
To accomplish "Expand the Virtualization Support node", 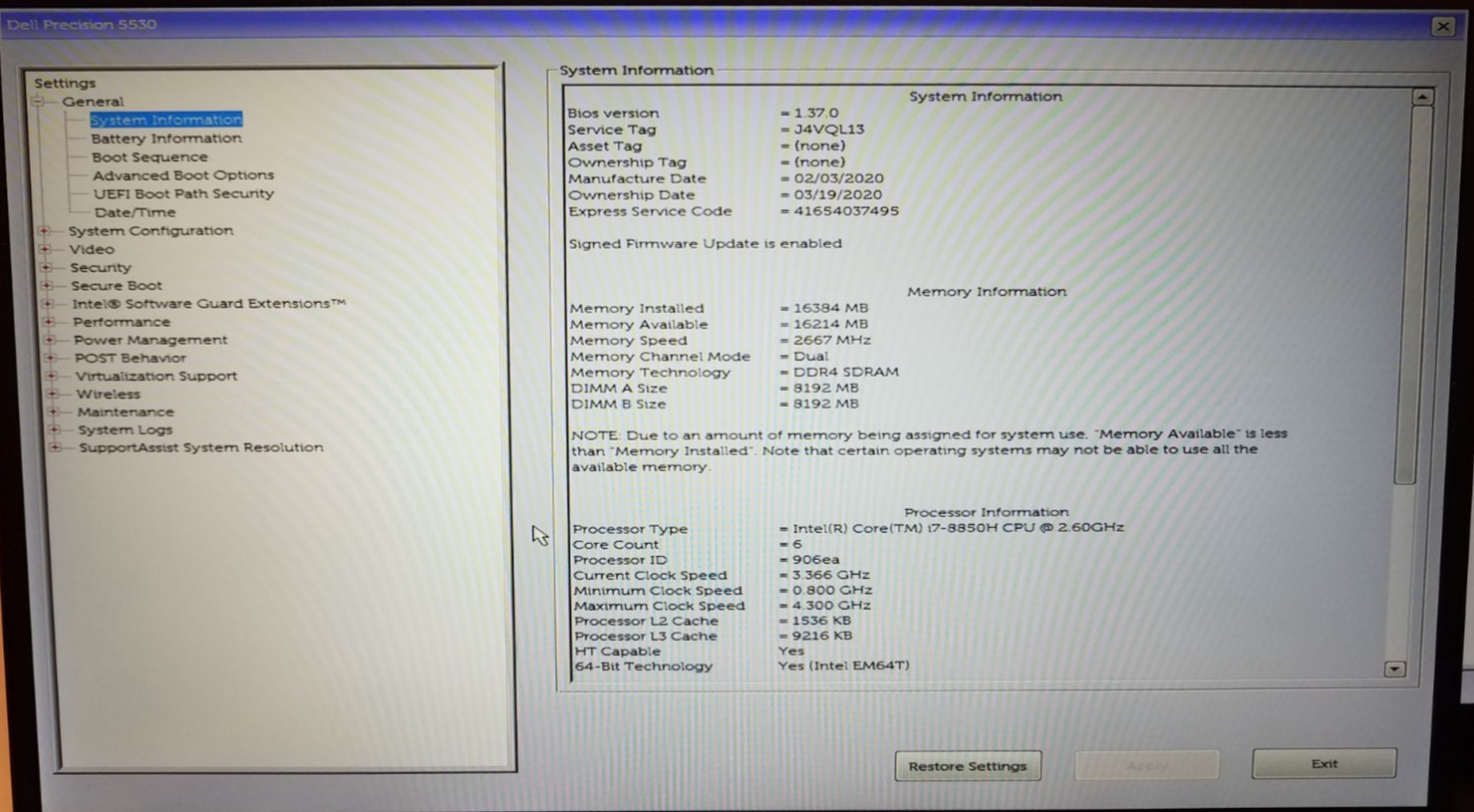I will (52, 376).
